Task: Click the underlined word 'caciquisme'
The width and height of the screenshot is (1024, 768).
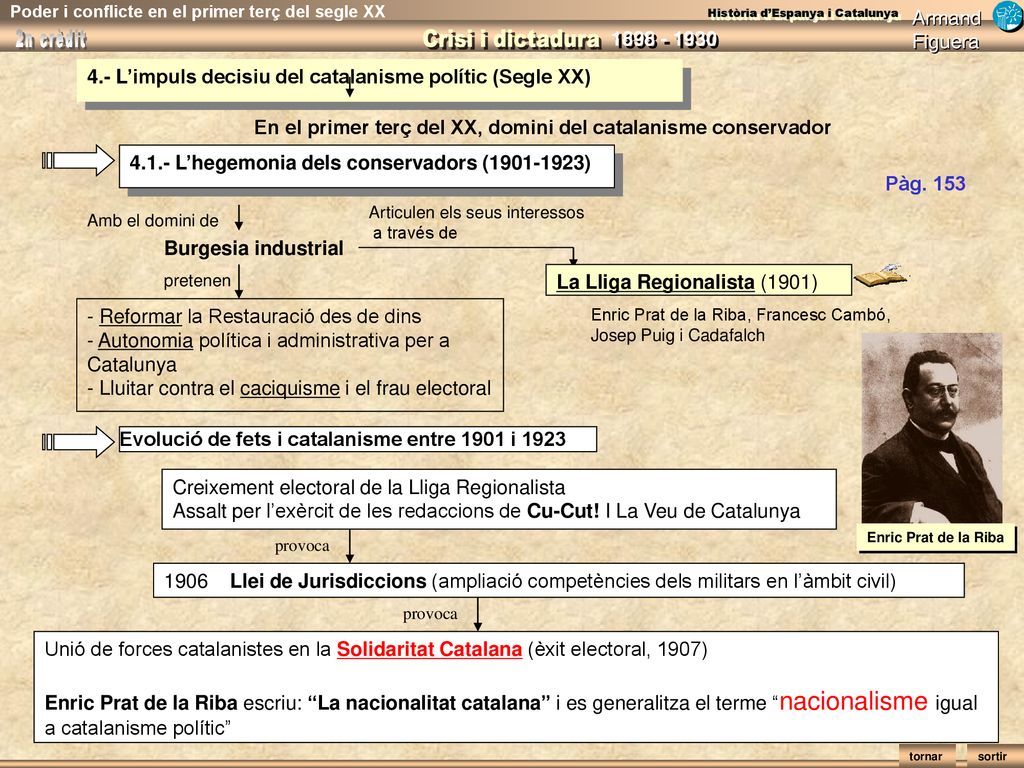Action: [290, 388]
